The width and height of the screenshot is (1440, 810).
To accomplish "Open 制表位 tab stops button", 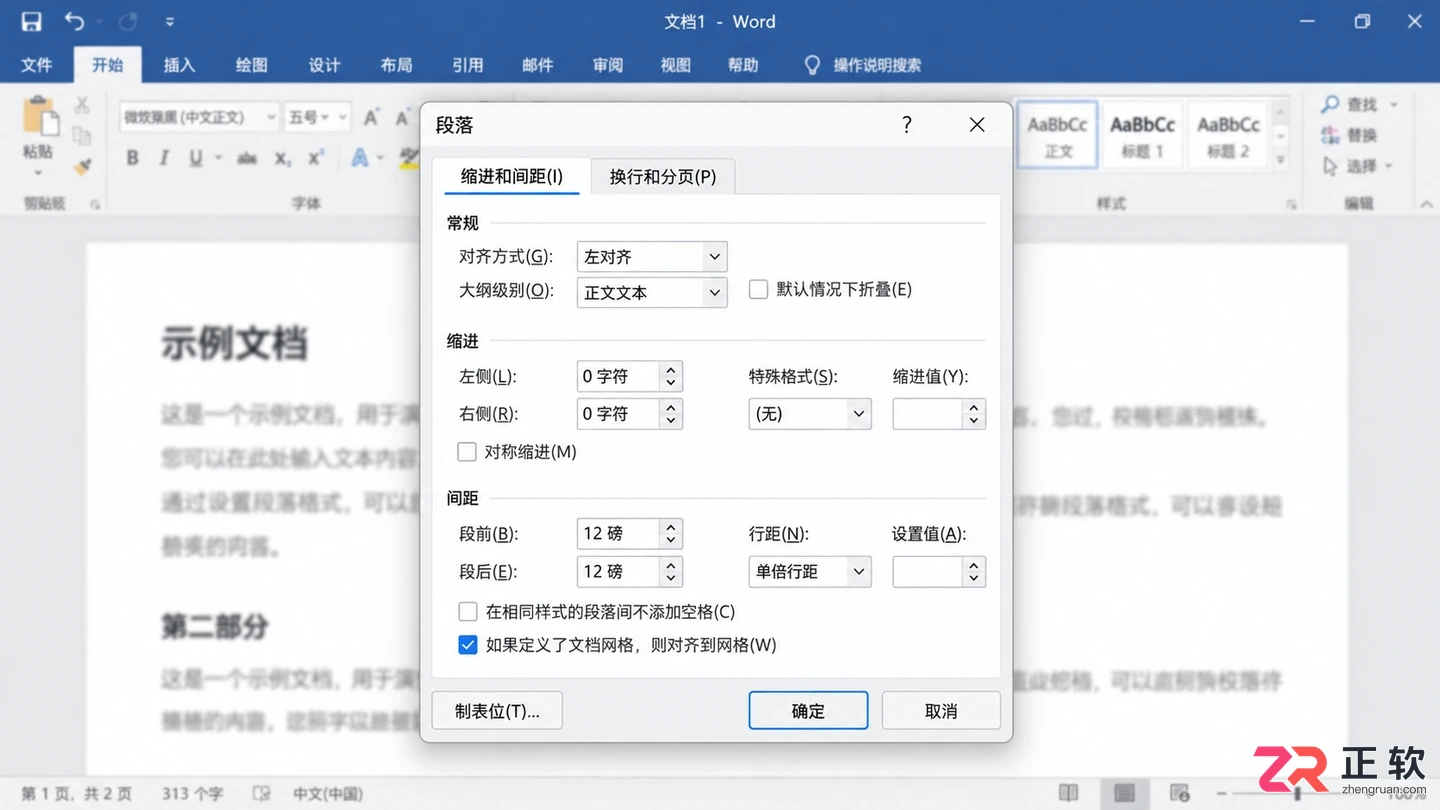I will (x=497, y=711).
